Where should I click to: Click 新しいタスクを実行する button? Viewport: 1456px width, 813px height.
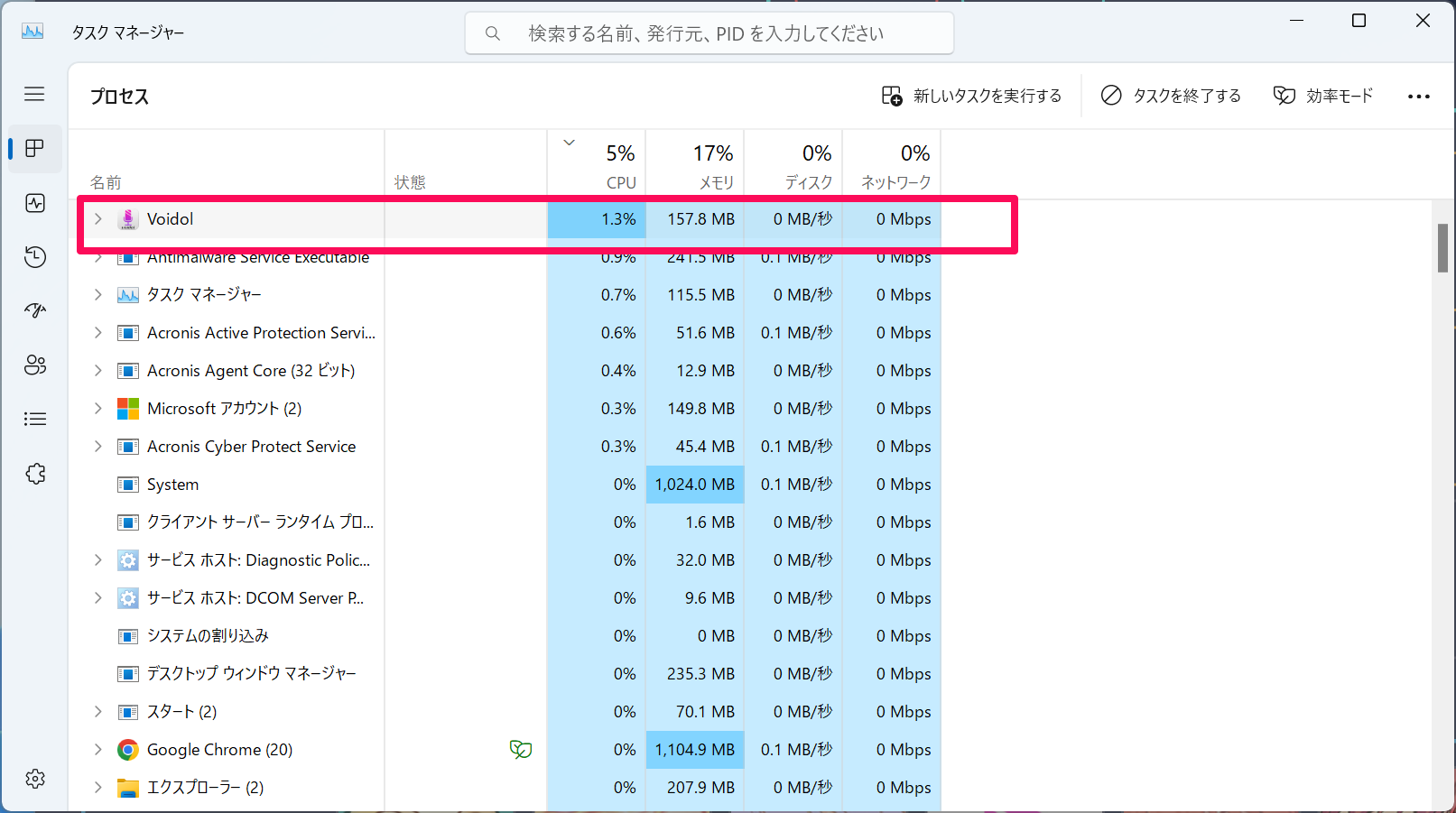pos(972,96)
